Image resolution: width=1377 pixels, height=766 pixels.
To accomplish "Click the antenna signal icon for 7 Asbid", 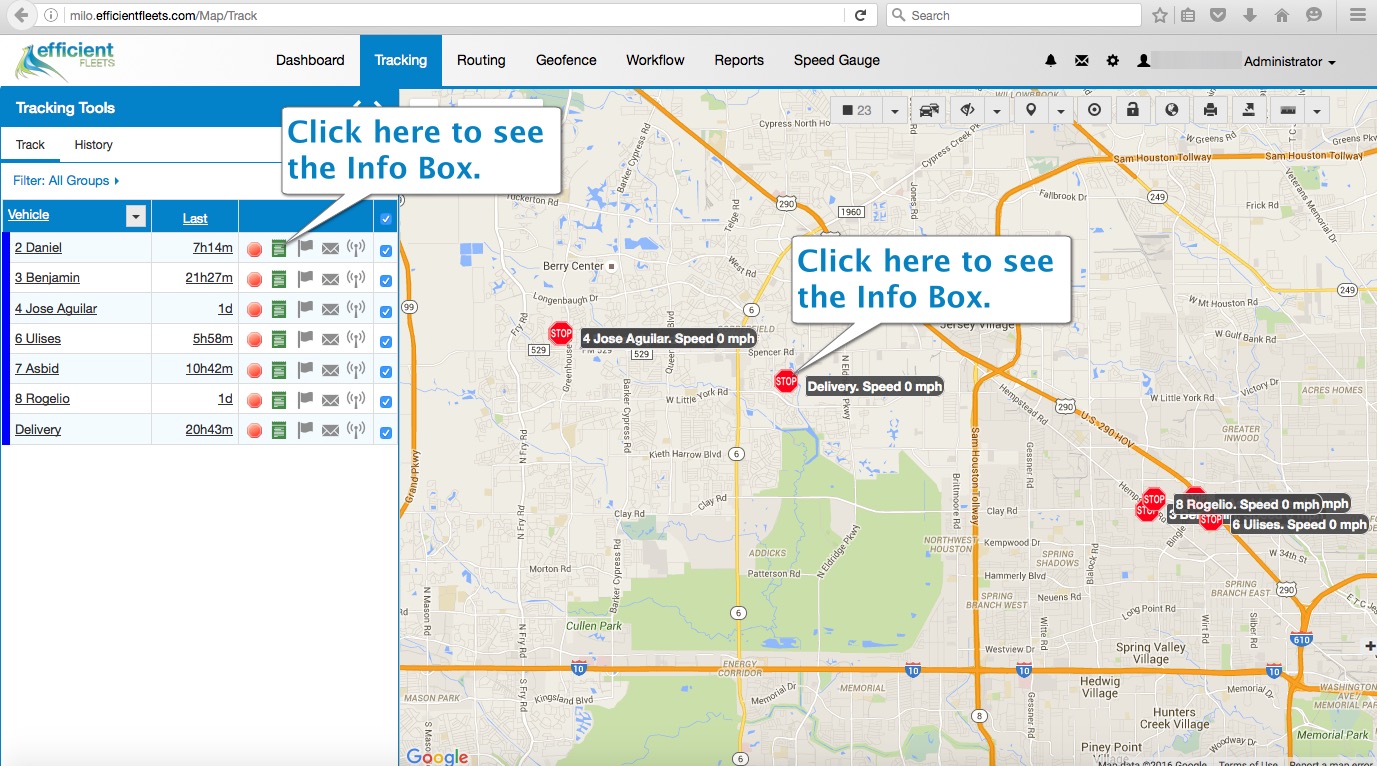I will coord(356,369).
